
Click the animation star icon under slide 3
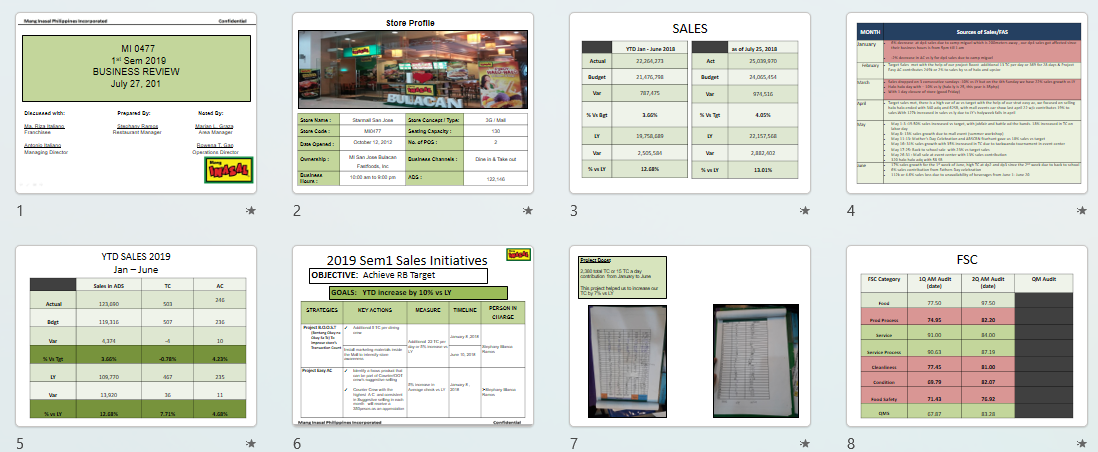click(x=805, y=210)
